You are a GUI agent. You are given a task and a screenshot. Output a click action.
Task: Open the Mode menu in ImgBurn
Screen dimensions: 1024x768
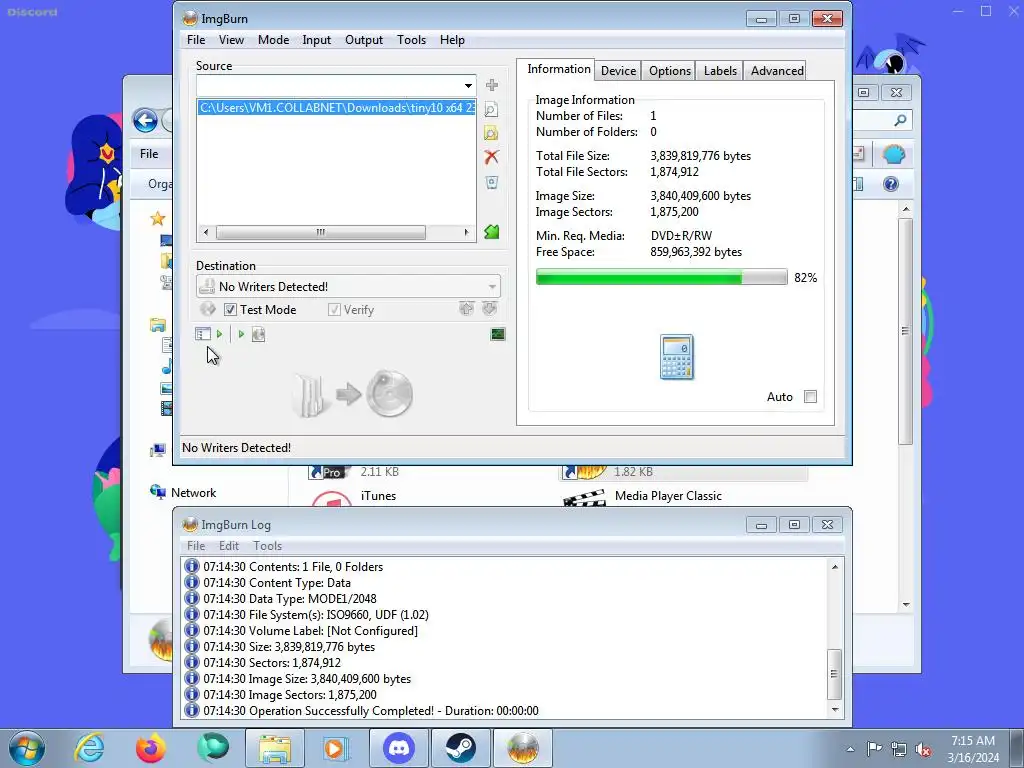pos(274,40)
